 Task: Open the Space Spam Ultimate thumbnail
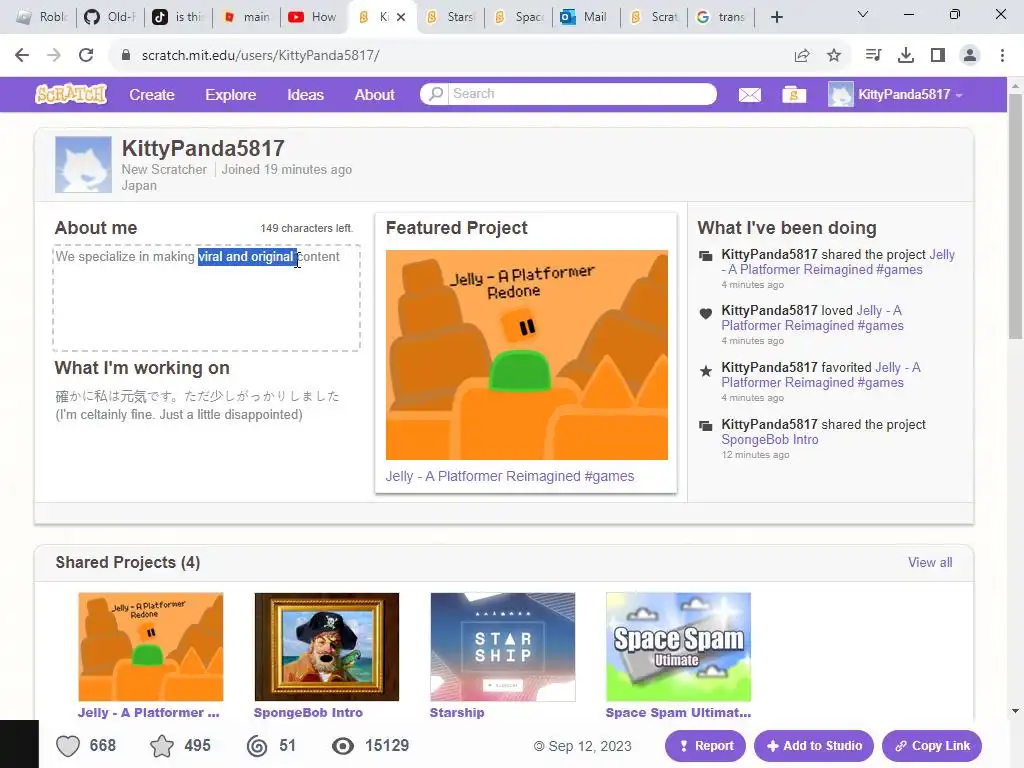pyautogui.click(x=679, y=647)
